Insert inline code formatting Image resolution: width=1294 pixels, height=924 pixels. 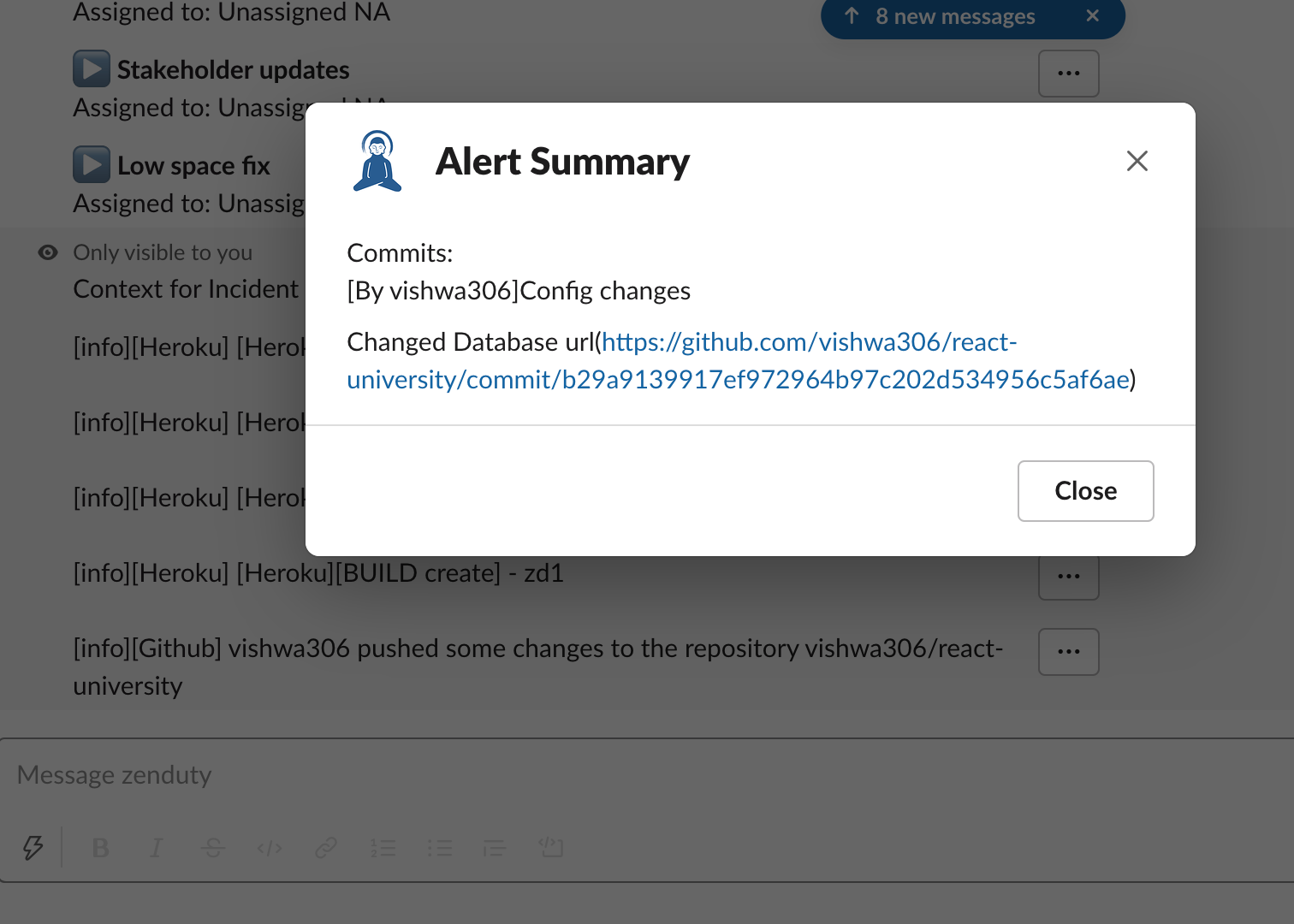270,848
